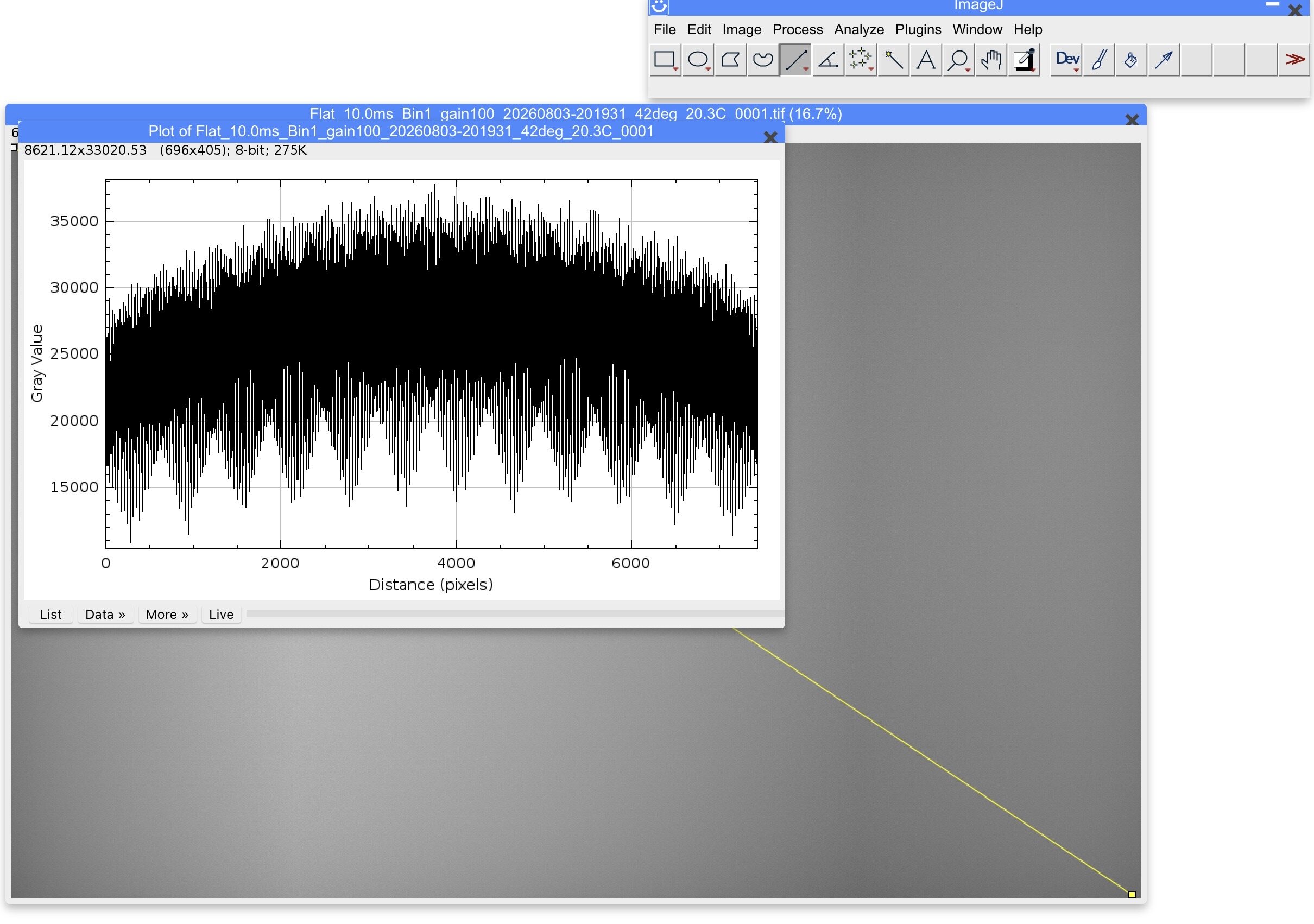Click the 2000 x-axis tick label
Viewport: 1314px width, 924px height.
(x=280, y=563)
